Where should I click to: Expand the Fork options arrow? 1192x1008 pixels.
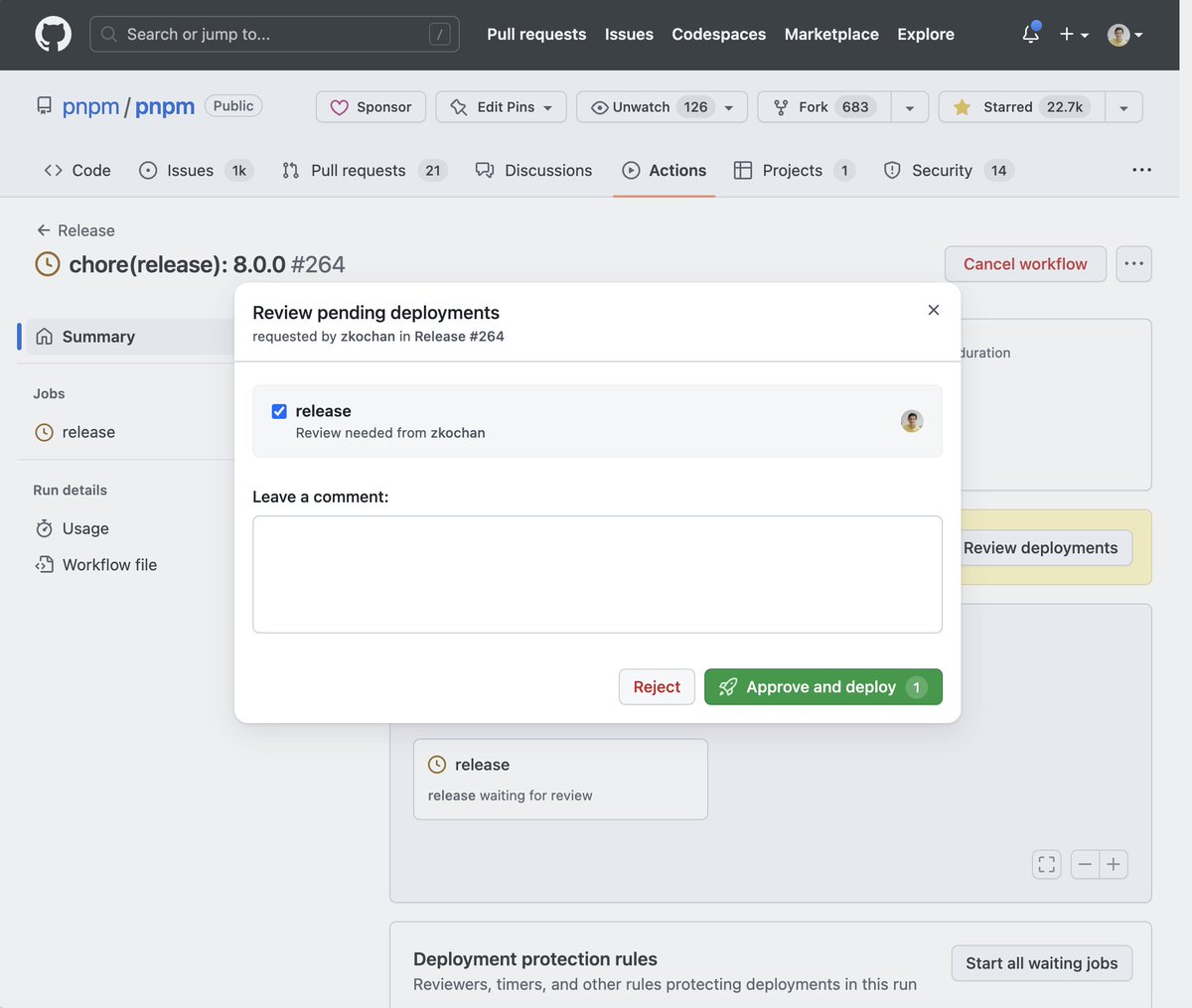[x=910, y=107]
